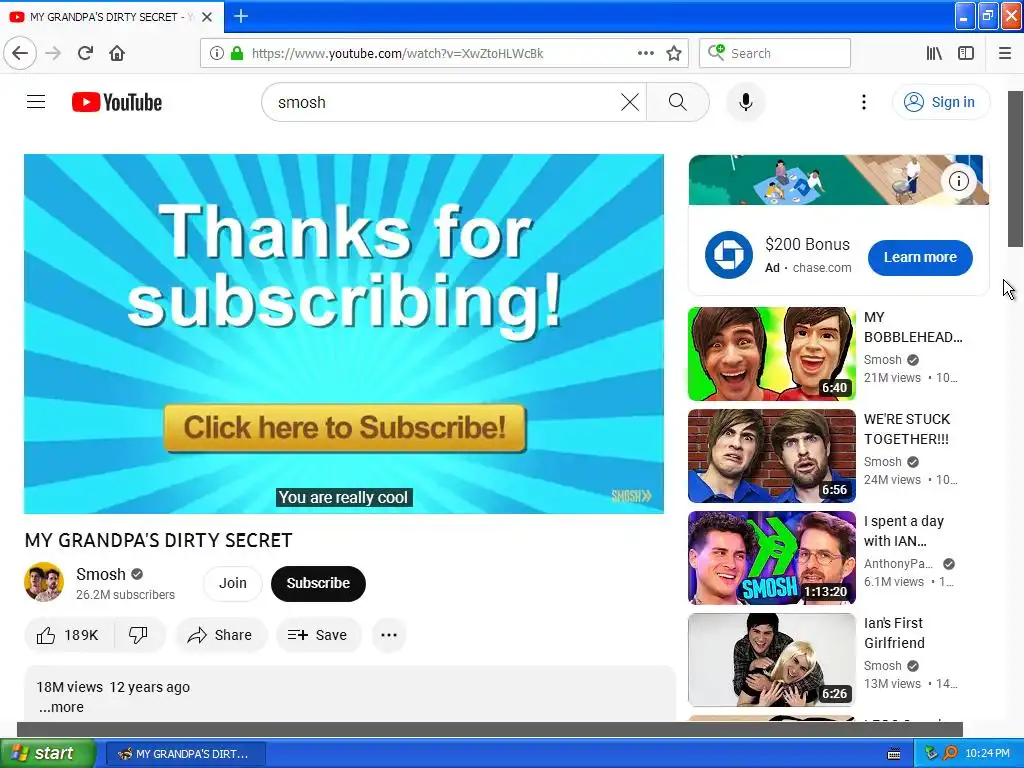Click Ian's First Girlfriend title text
The width and height of the screenshot is (1024, 768).
tap(894, 633)
